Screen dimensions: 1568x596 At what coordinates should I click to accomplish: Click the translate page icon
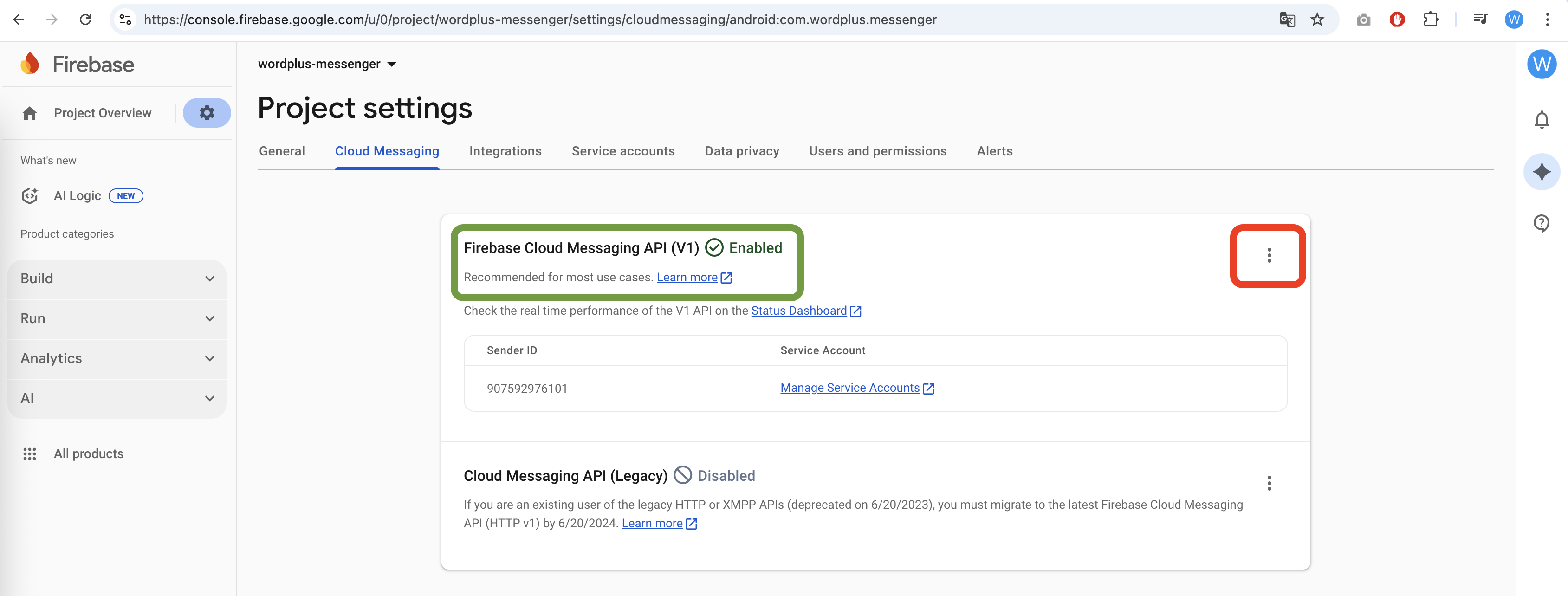click(1287, 19)
